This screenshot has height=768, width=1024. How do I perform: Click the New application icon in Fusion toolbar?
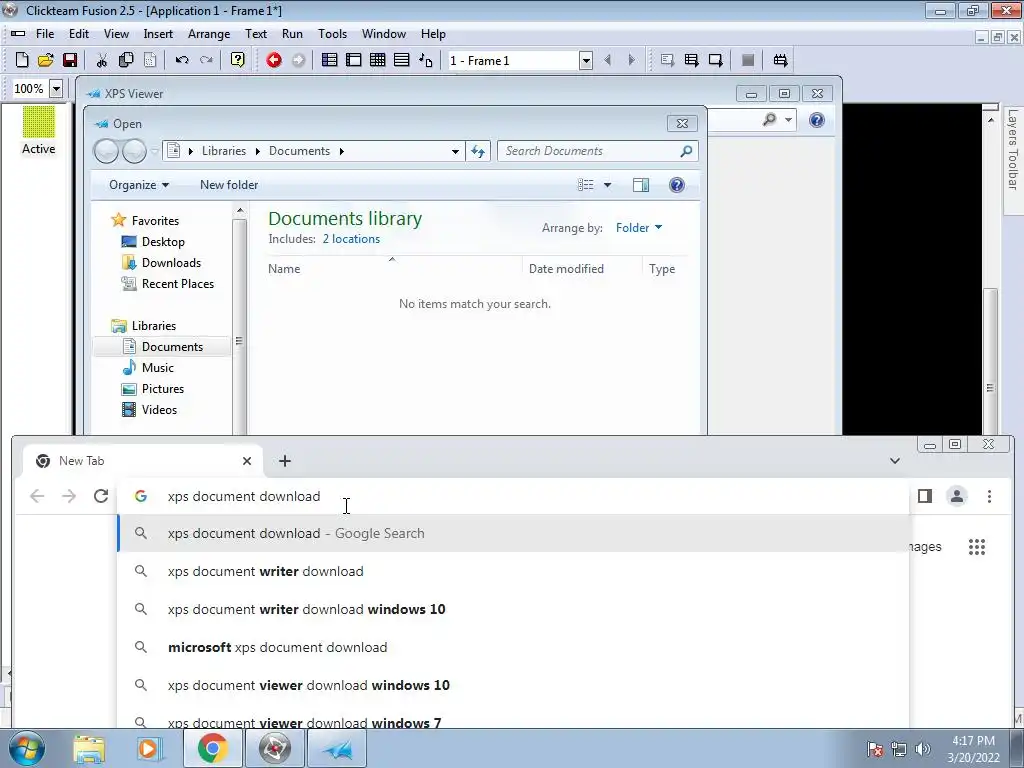tap(22, 60)
